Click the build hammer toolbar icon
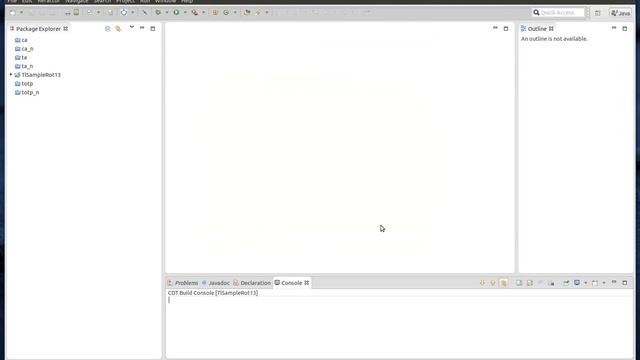The image size is (640, 360). point(144,13)
